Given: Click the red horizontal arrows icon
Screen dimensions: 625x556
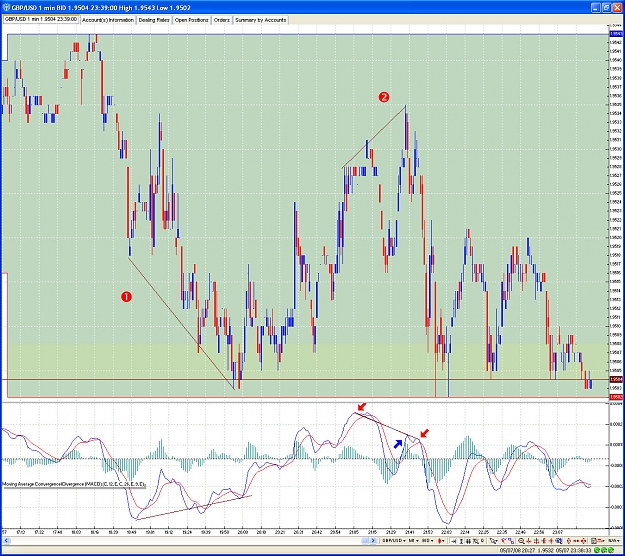Looking at the screenshot, I should (x=576, y=541).
